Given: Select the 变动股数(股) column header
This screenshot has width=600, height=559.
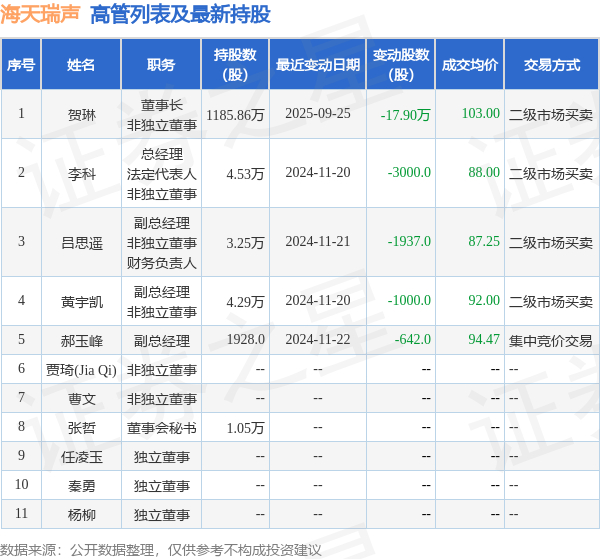Looking at the screenshot, I should pos(401,64).
